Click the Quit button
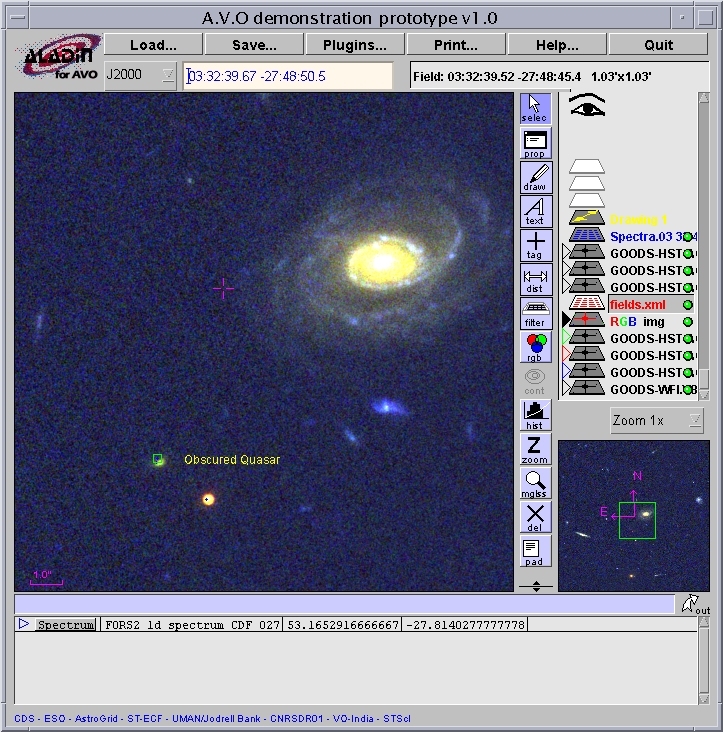 click(658, 45)
